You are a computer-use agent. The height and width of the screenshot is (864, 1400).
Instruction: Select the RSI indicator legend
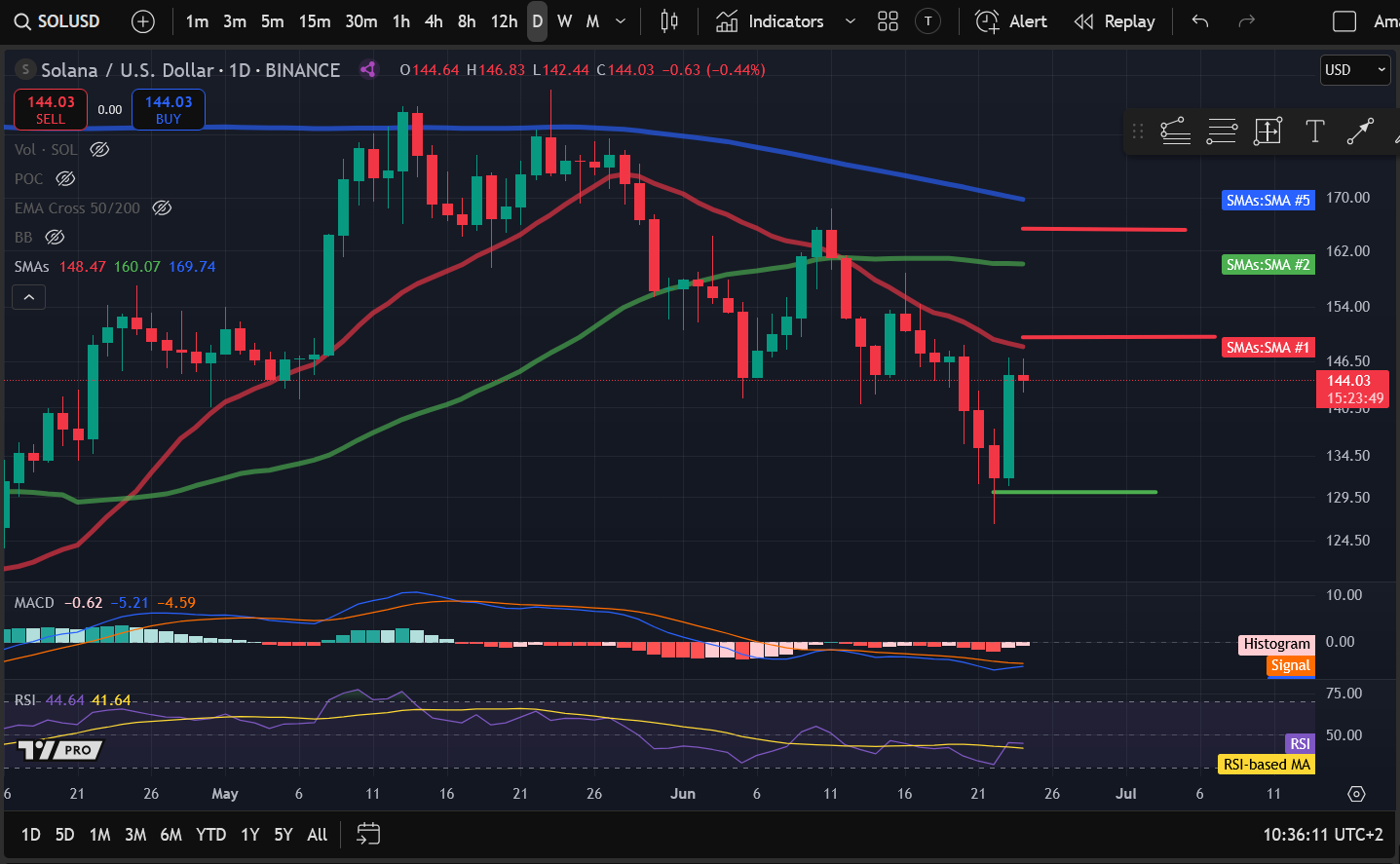pyautogui.click(x=25, y=700)
